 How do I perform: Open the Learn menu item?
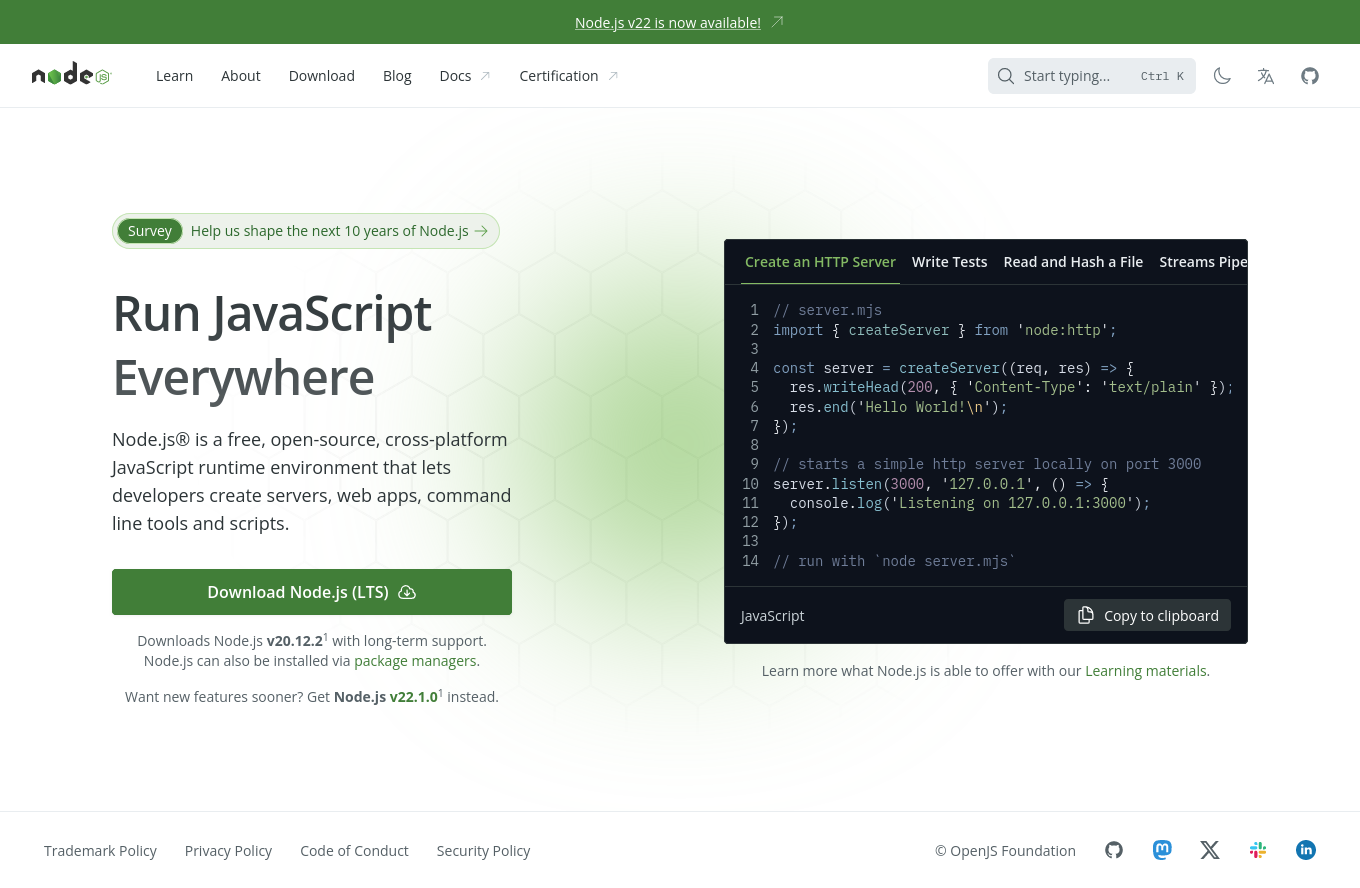[x=174, y=76]
